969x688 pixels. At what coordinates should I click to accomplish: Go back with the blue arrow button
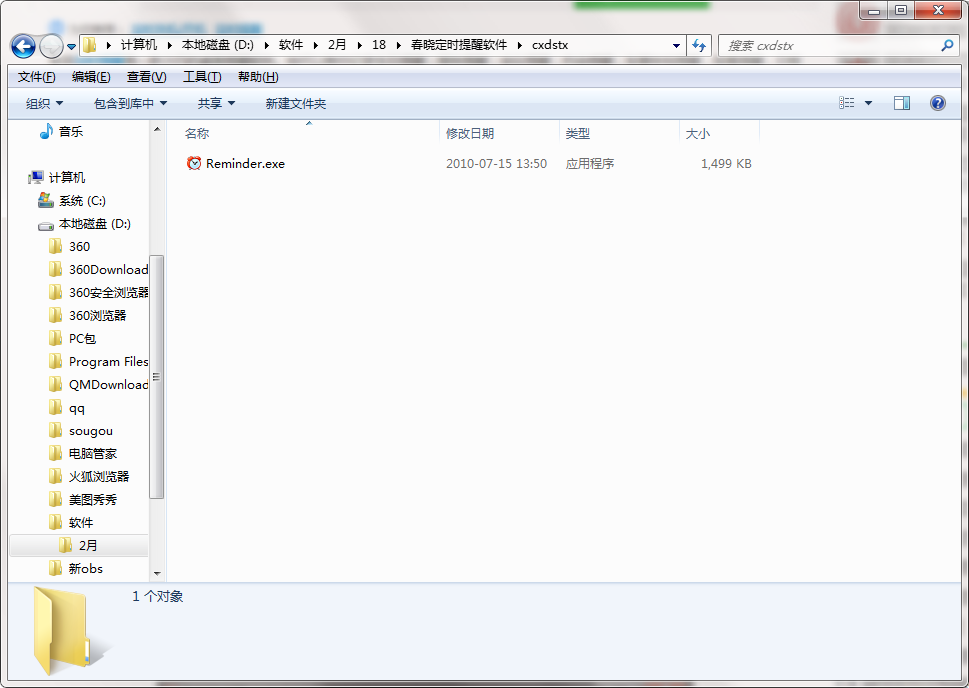coord(23,46)
